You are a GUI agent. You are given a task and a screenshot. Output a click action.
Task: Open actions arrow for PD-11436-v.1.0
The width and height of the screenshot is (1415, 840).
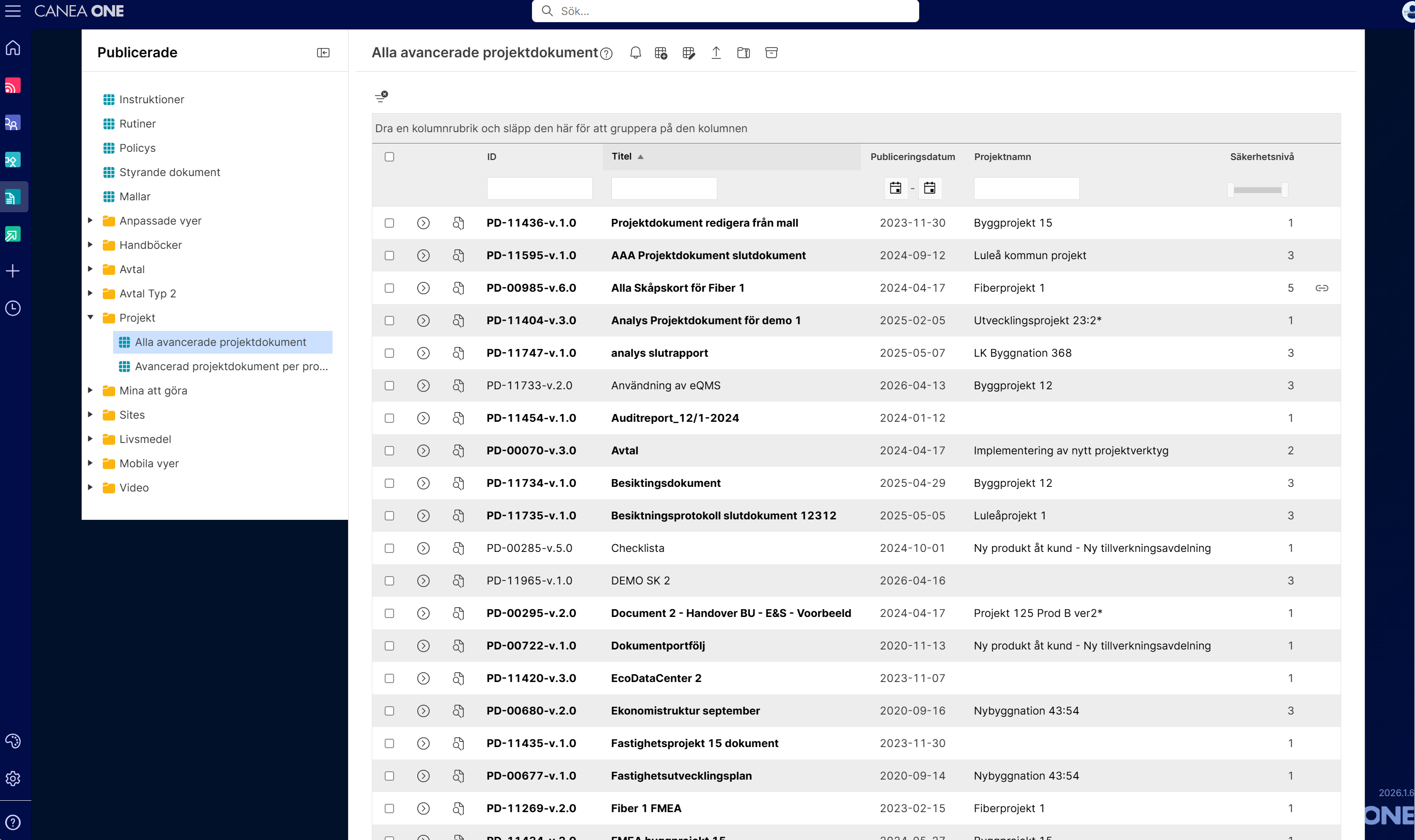pos(423,223)
